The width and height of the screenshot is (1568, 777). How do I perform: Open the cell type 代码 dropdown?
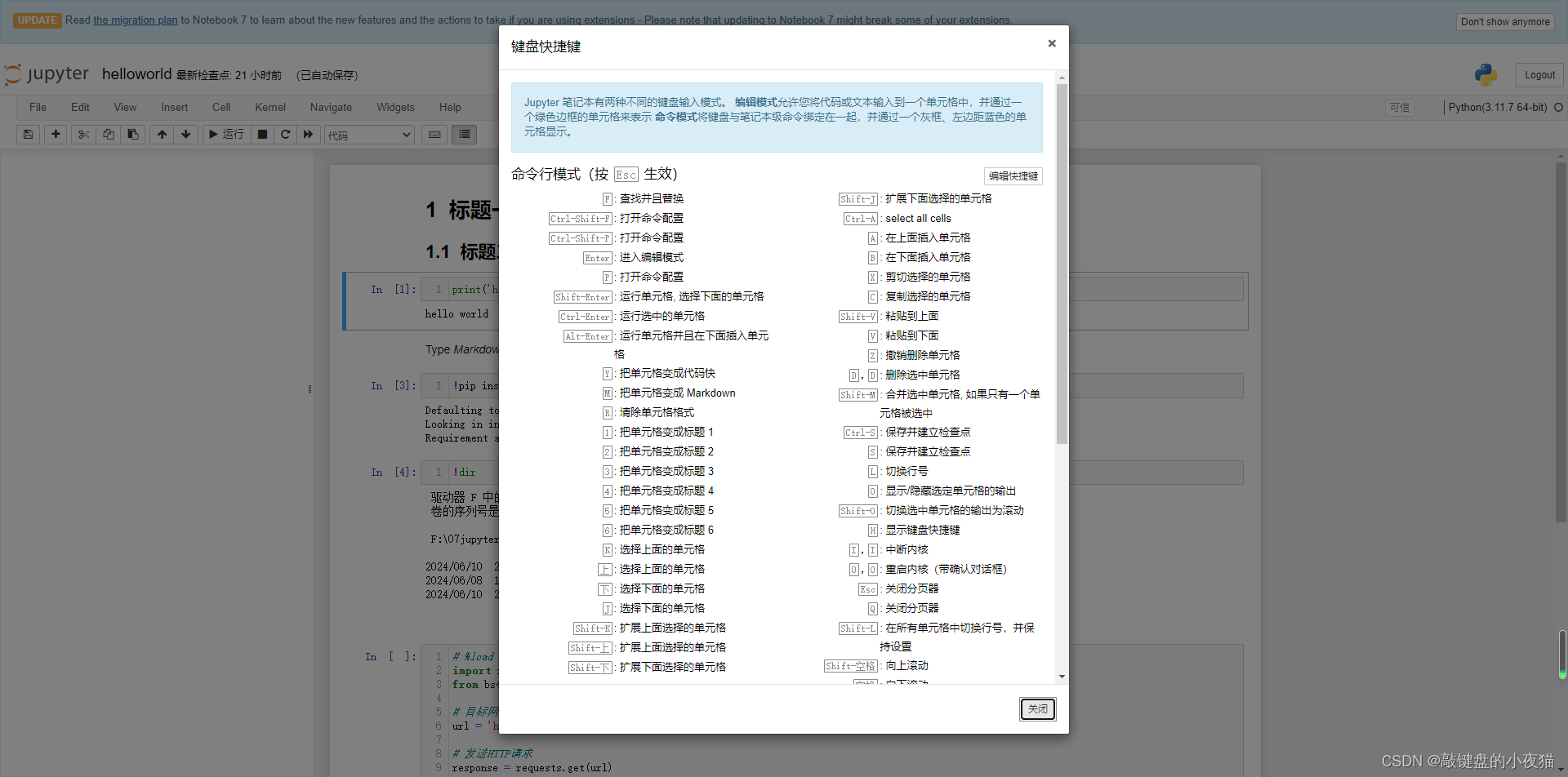coord(369,135)
